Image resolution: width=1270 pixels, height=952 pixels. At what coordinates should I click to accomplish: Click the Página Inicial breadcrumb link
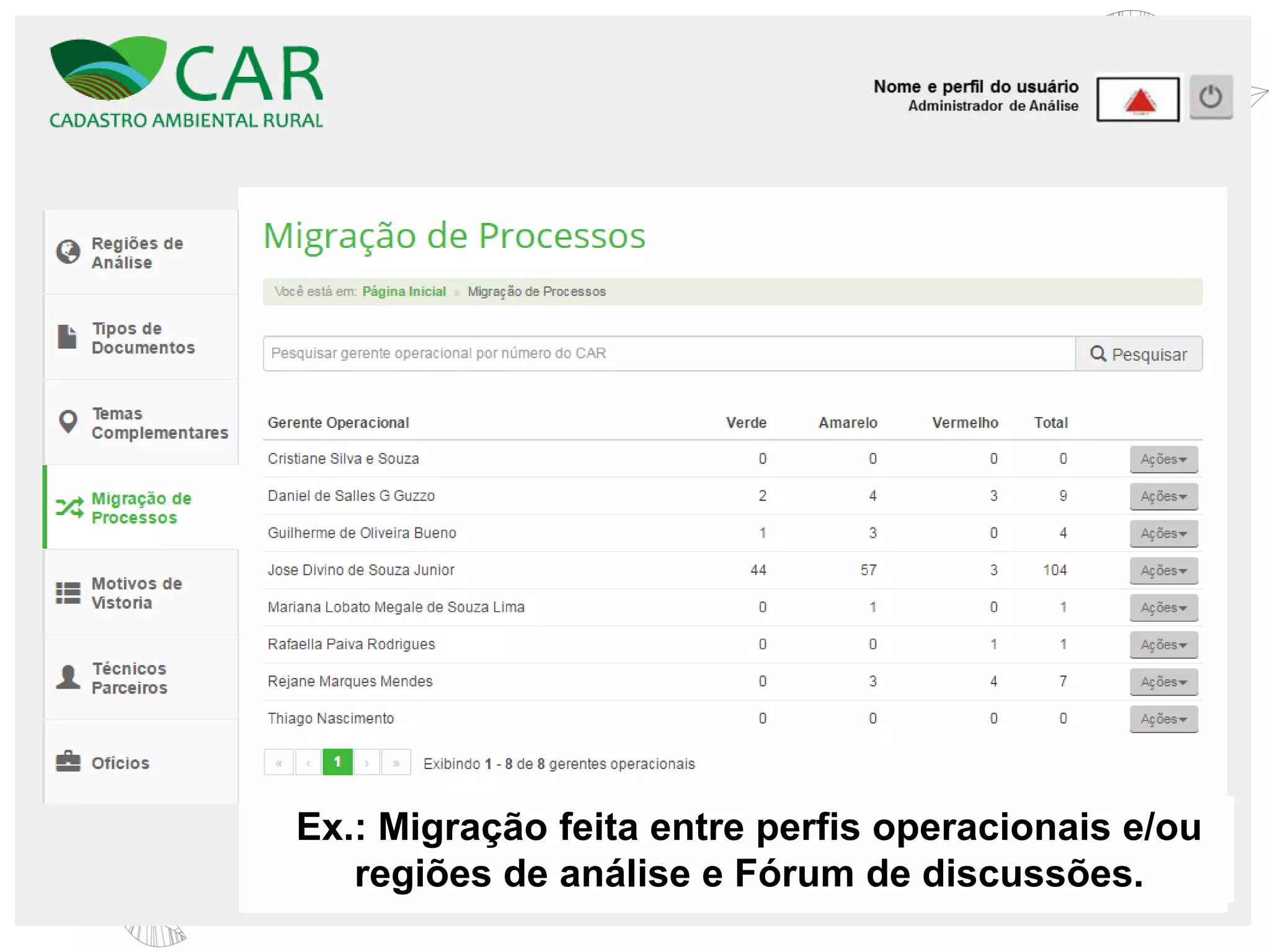tap(404, 291)
